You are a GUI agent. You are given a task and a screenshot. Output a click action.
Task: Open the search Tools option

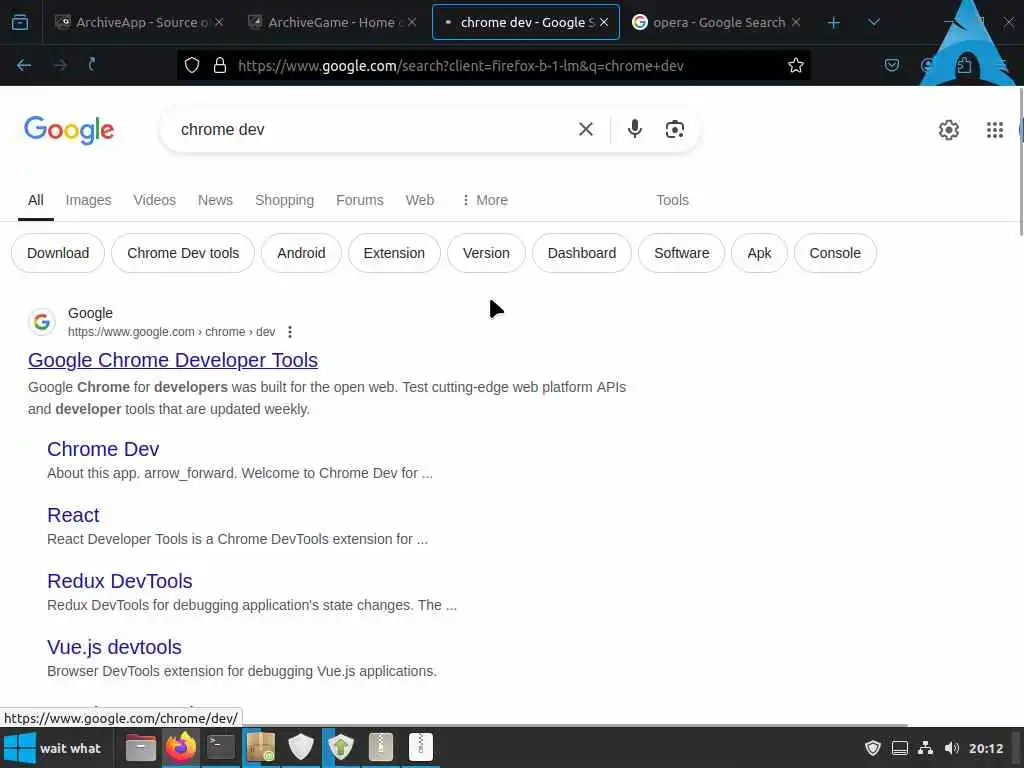pos(673,200)
